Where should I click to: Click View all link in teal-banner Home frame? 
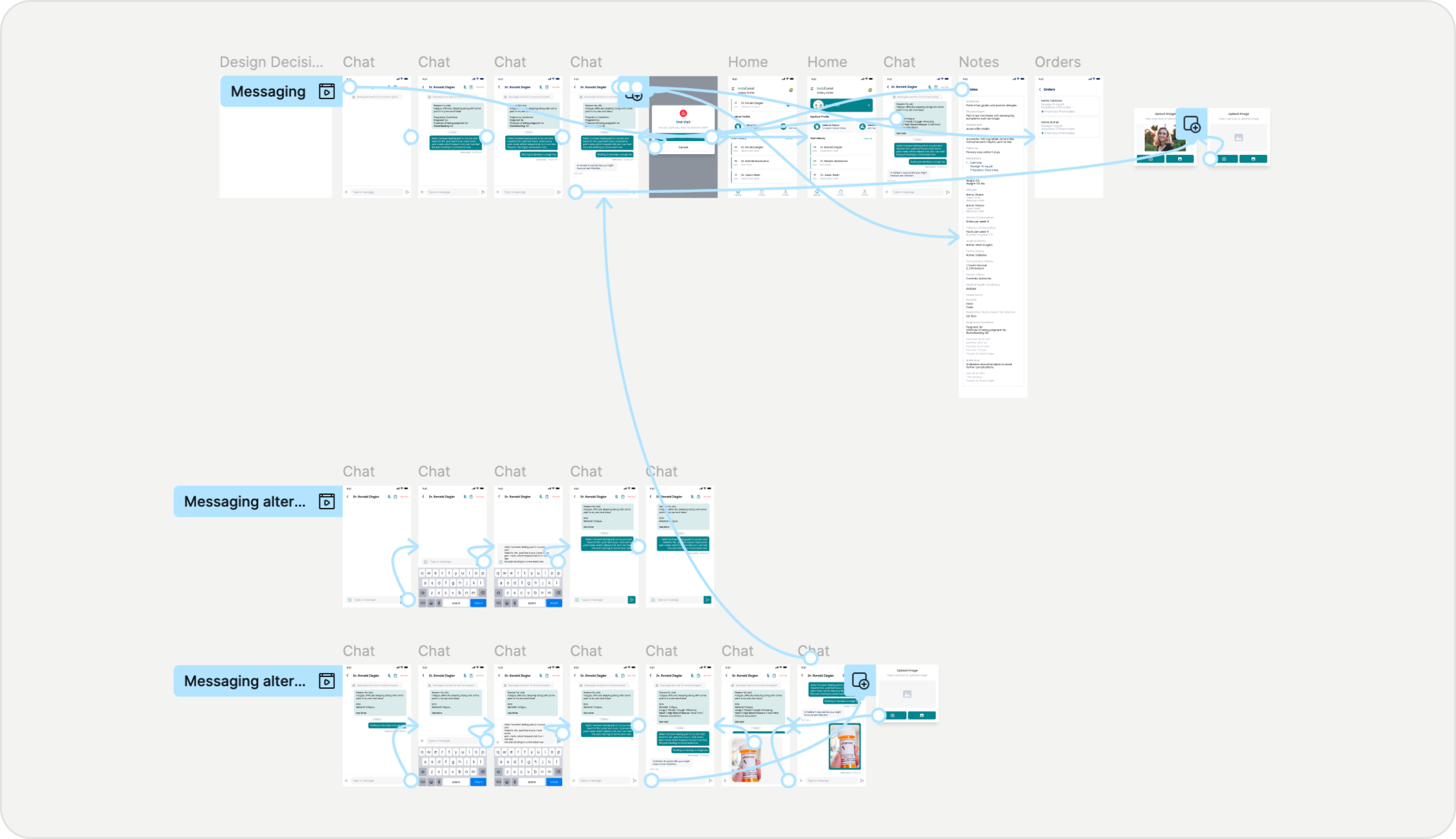point(867,138)
